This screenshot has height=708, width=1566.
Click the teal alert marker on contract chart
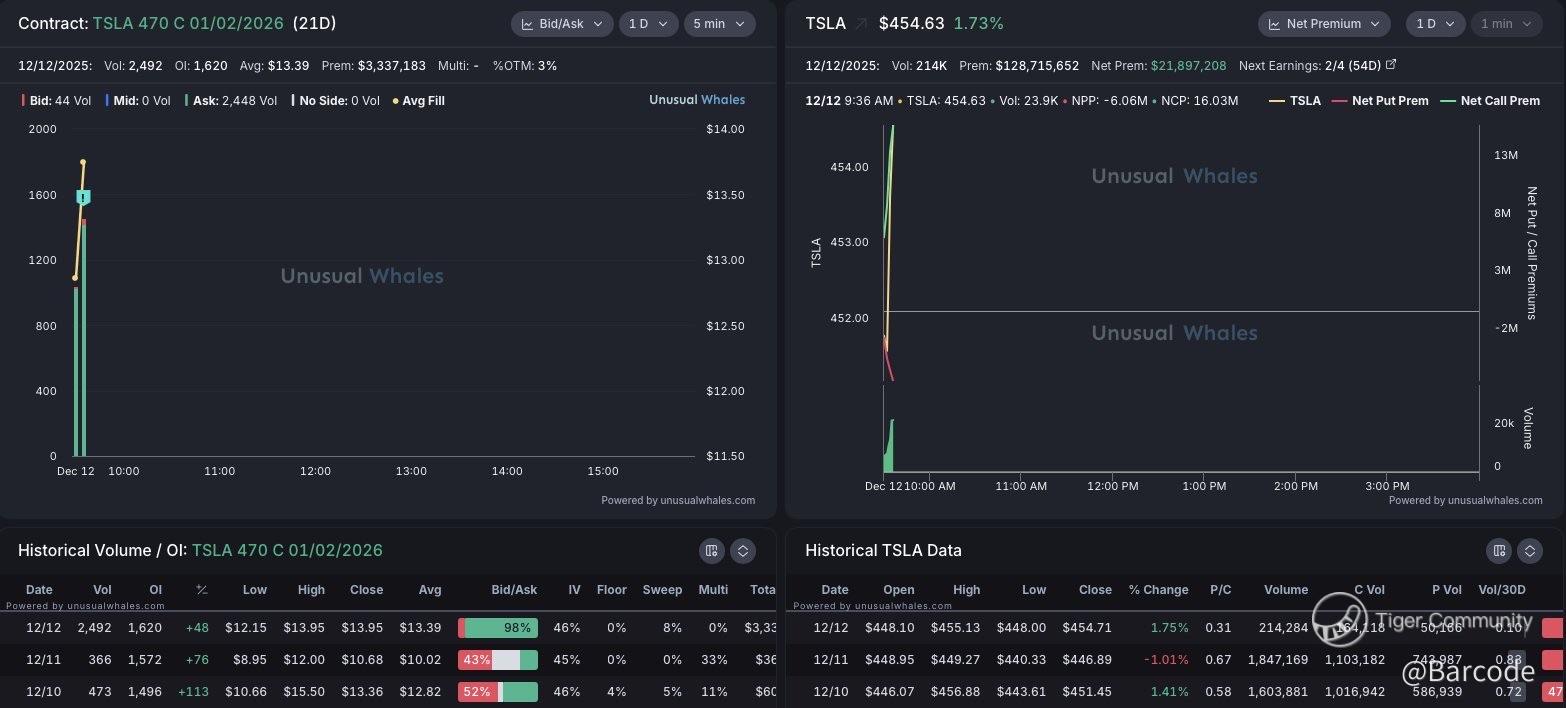tap(84, 198)
